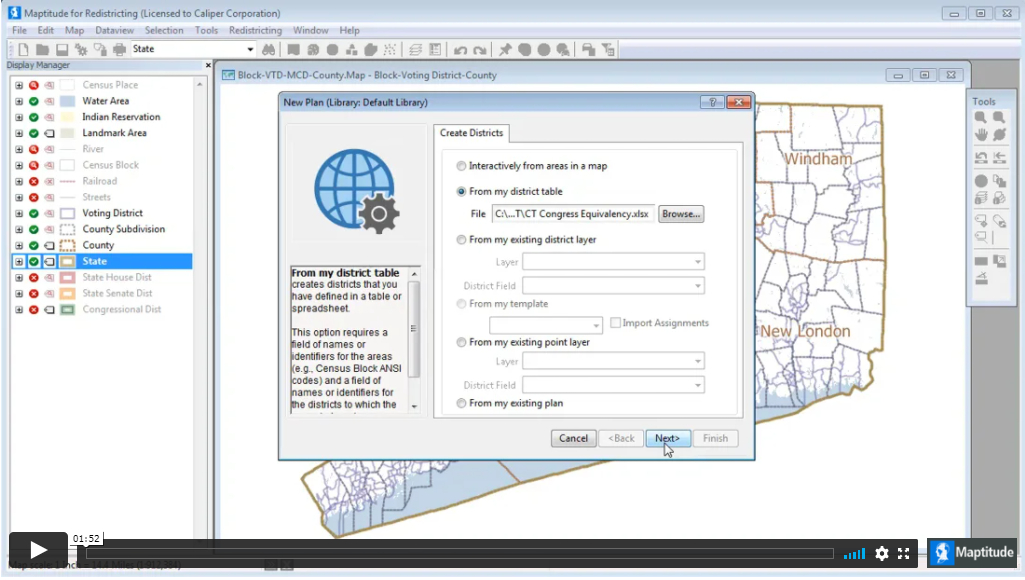Click the binoculars Find icon in toolbar

point(268,49)
